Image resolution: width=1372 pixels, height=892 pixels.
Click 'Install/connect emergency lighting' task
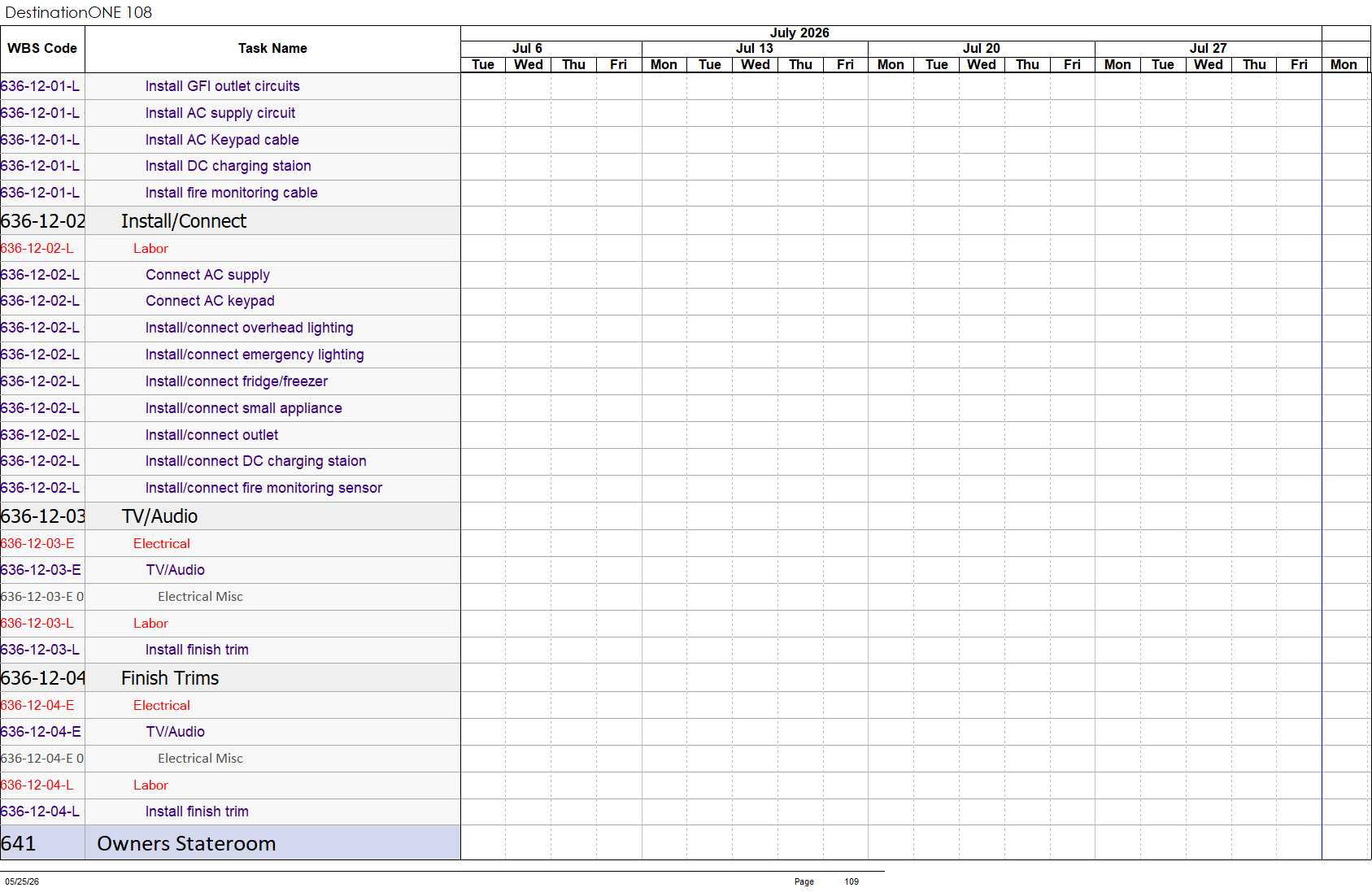[x=255, y=355]
